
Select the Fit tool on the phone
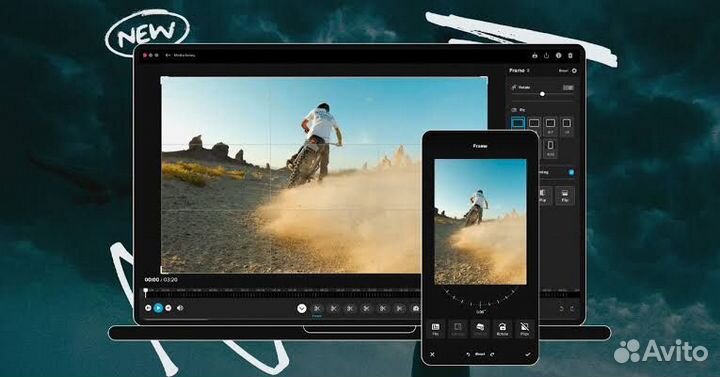435,329
